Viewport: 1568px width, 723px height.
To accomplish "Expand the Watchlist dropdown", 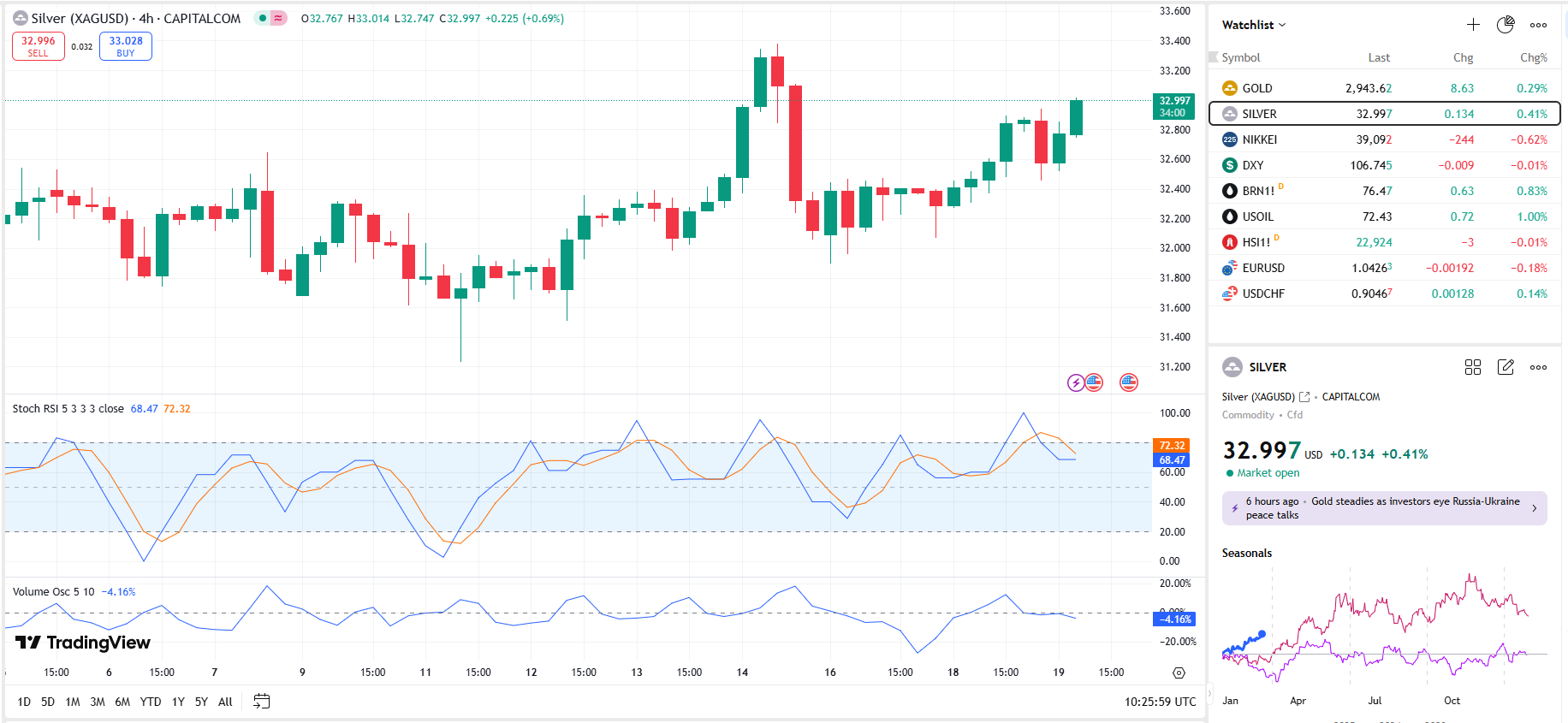I will (x=1254, y=25).
